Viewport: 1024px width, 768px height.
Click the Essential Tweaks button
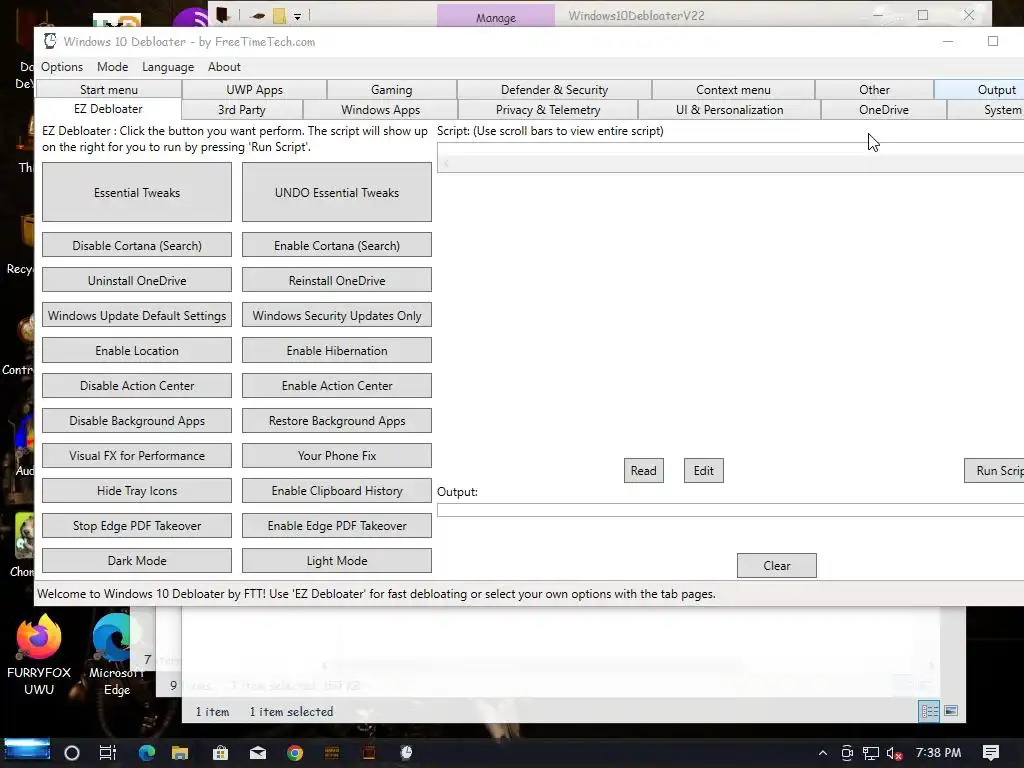pos(137,192)
